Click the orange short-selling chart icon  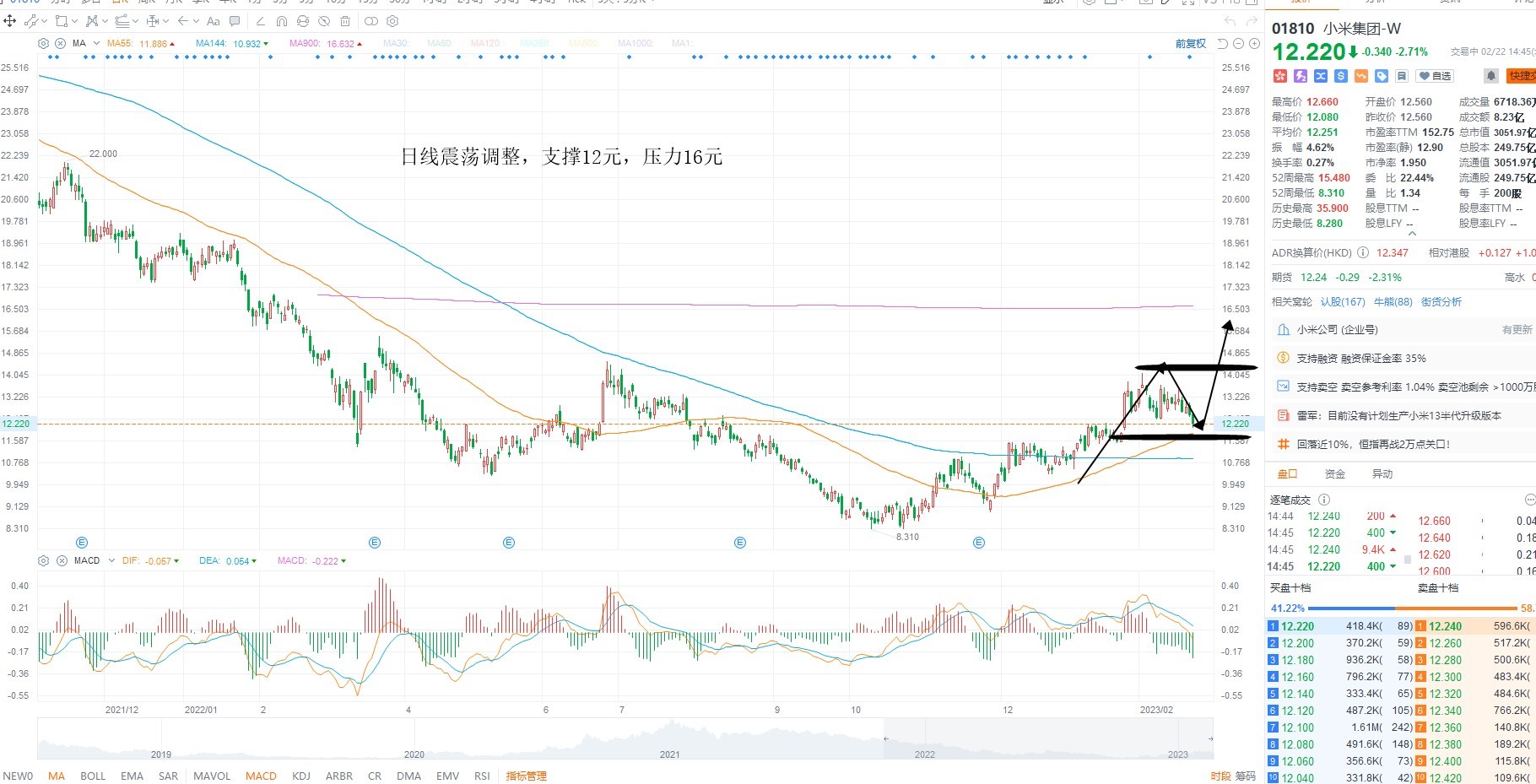[x=1361, y=76]
